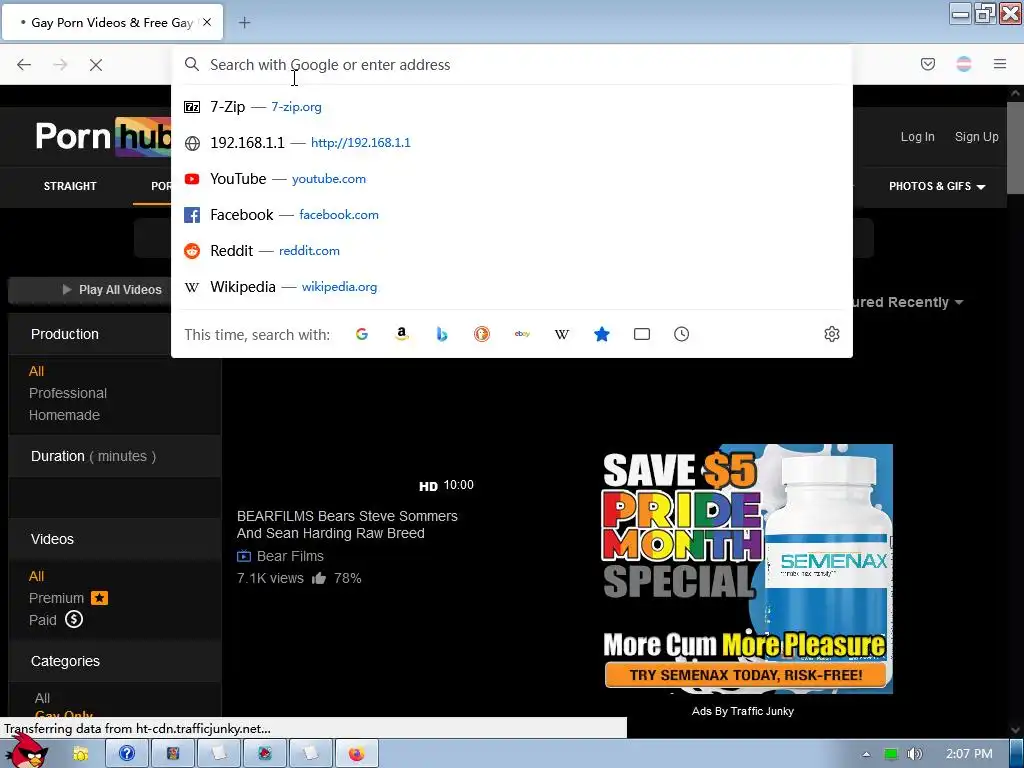Go back using the browser back arrow
This screenshot has height=768, width=1024.
pos(24,64)
